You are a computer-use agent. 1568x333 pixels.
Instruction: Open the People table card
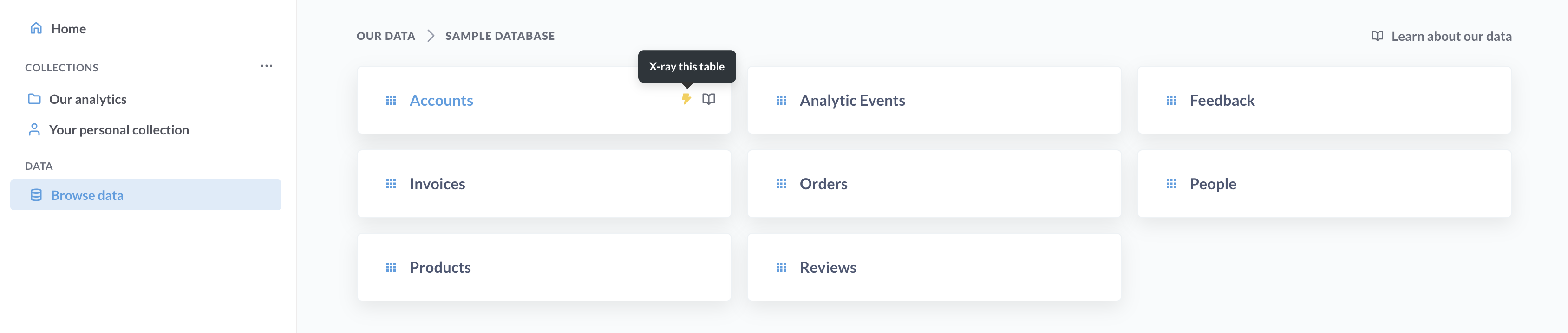pyautogui.click(x=1323, y=184)
